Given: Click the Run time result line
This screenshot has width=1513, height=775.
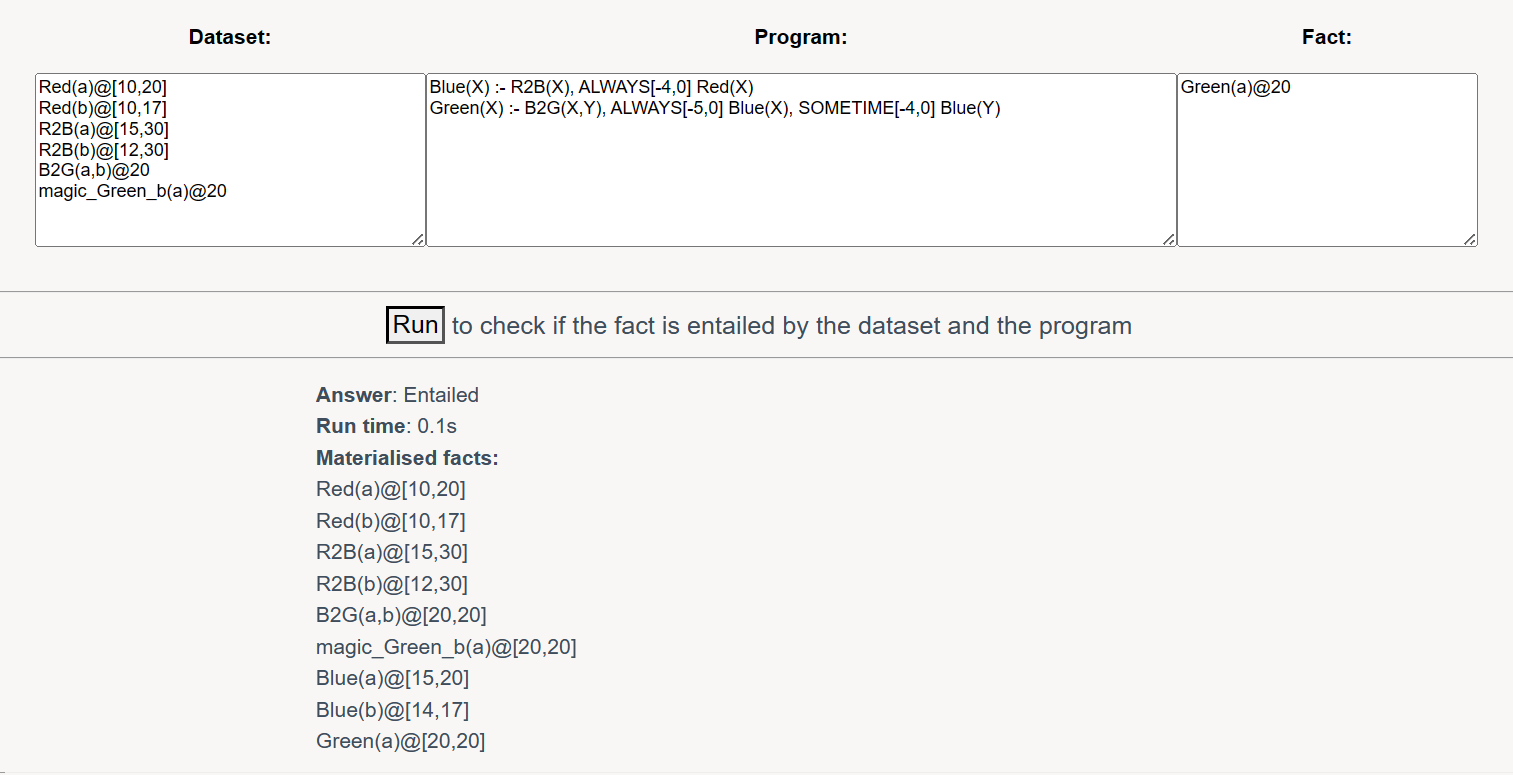Looking at the screenshot, I should [x=386, y=426].
